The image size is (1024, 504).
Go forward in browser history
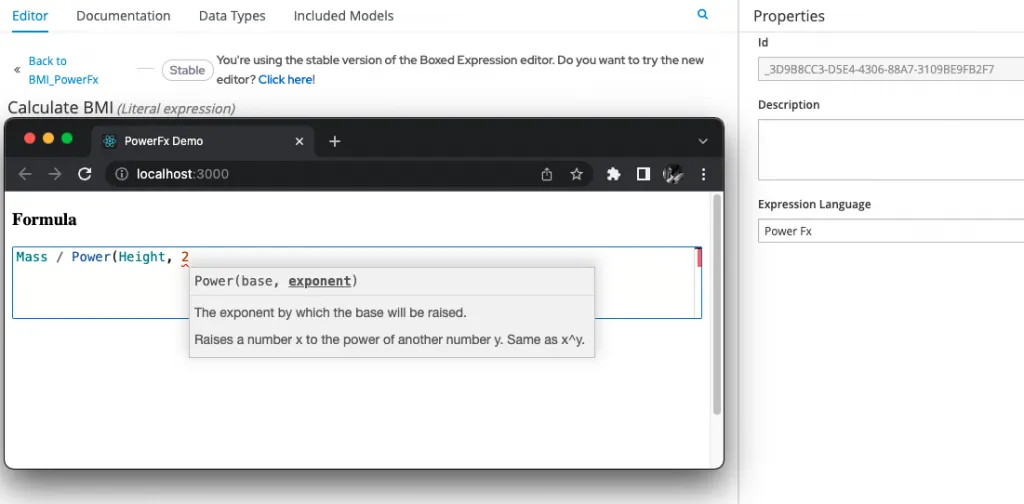click(x=55, y=174)
